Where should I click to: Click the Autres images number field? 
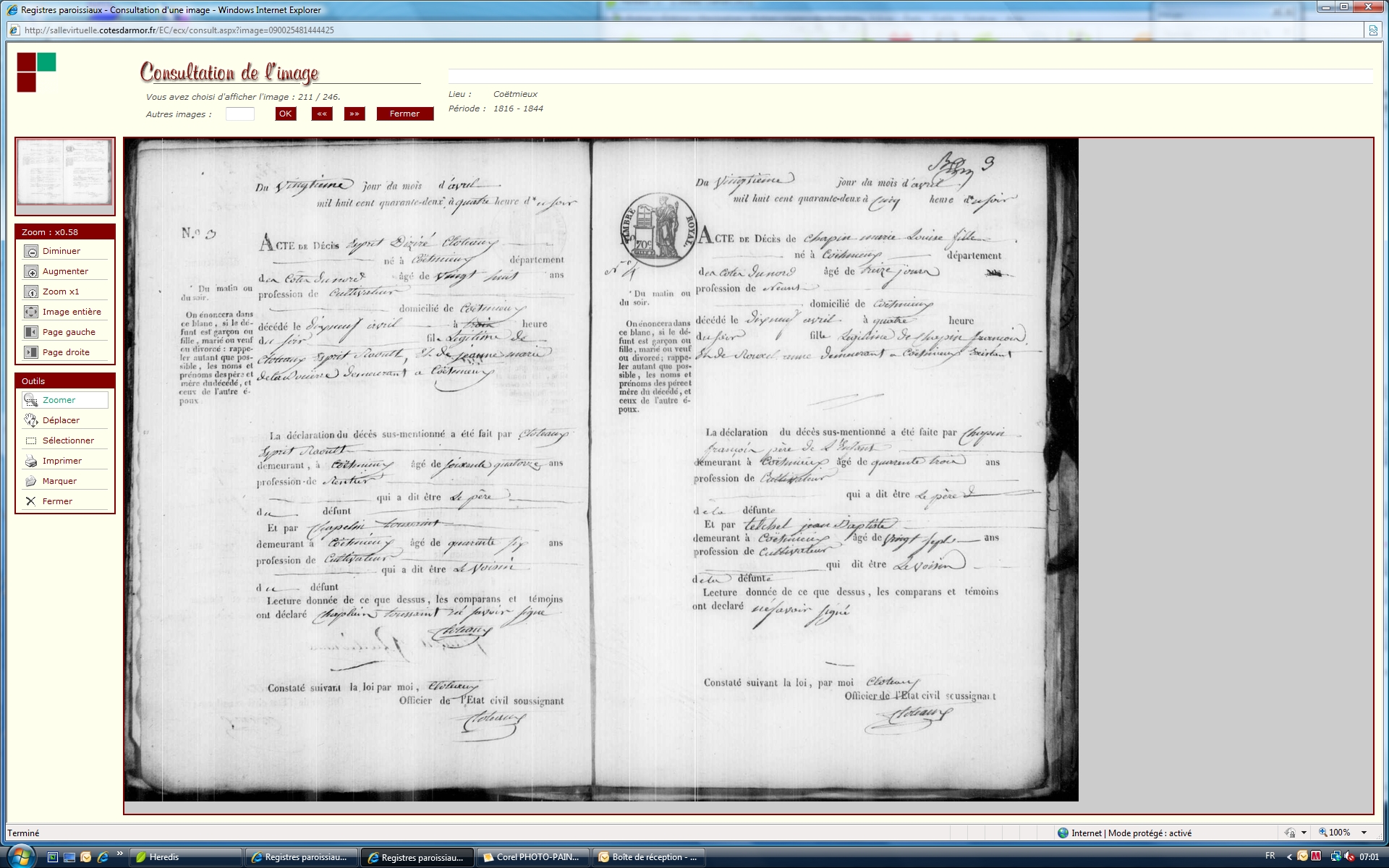click(239, 114)
